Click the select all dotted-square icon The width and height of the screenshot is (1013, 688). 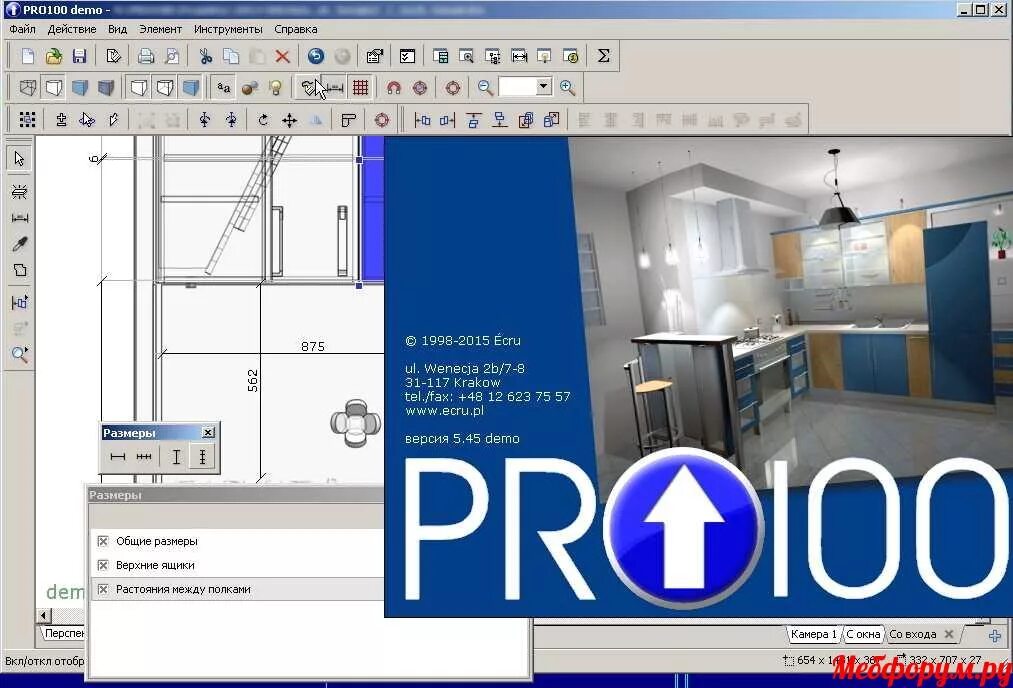coord(27,120)
